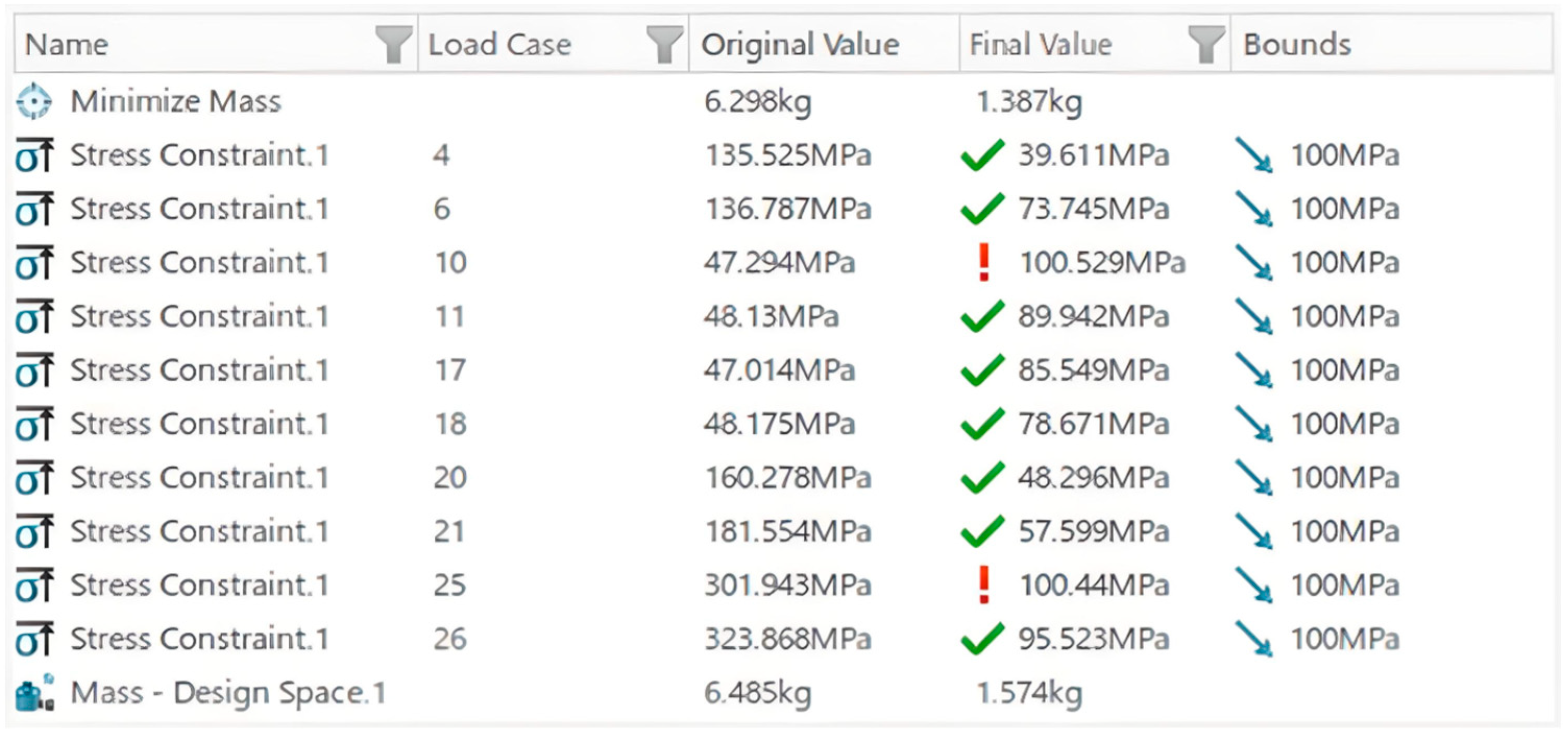Click the Mass - Design Space.1 icon

tap(34, 693)
